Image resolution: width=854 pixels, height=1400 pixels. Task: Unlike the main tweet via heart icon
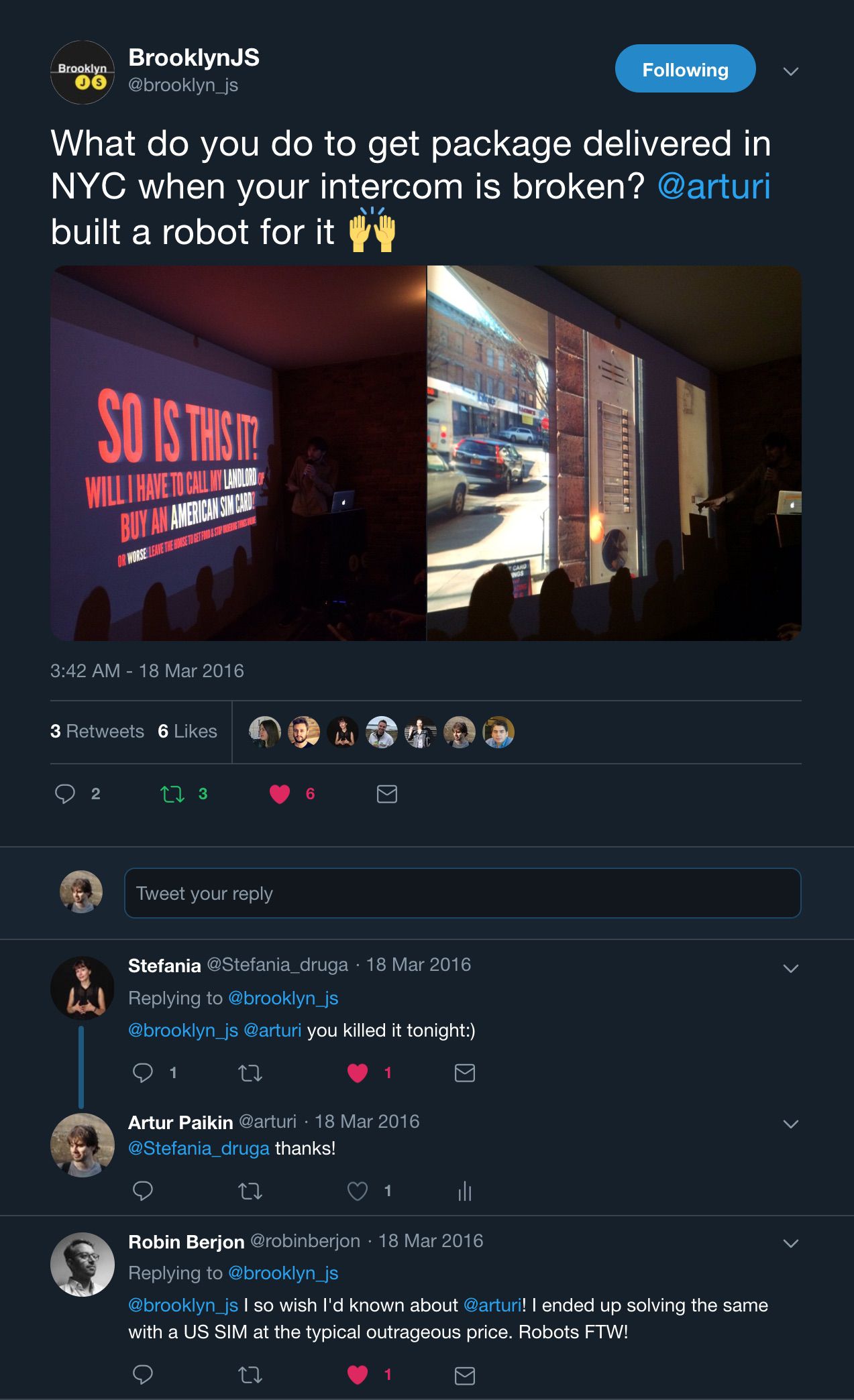(280, 794)
